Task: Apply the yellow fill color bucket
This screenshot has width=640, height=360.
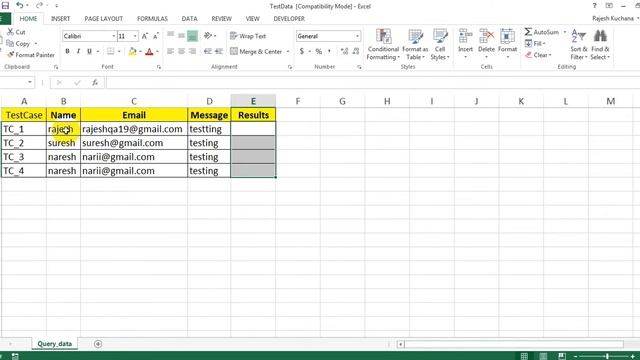Action: click(x=132, y=51)
